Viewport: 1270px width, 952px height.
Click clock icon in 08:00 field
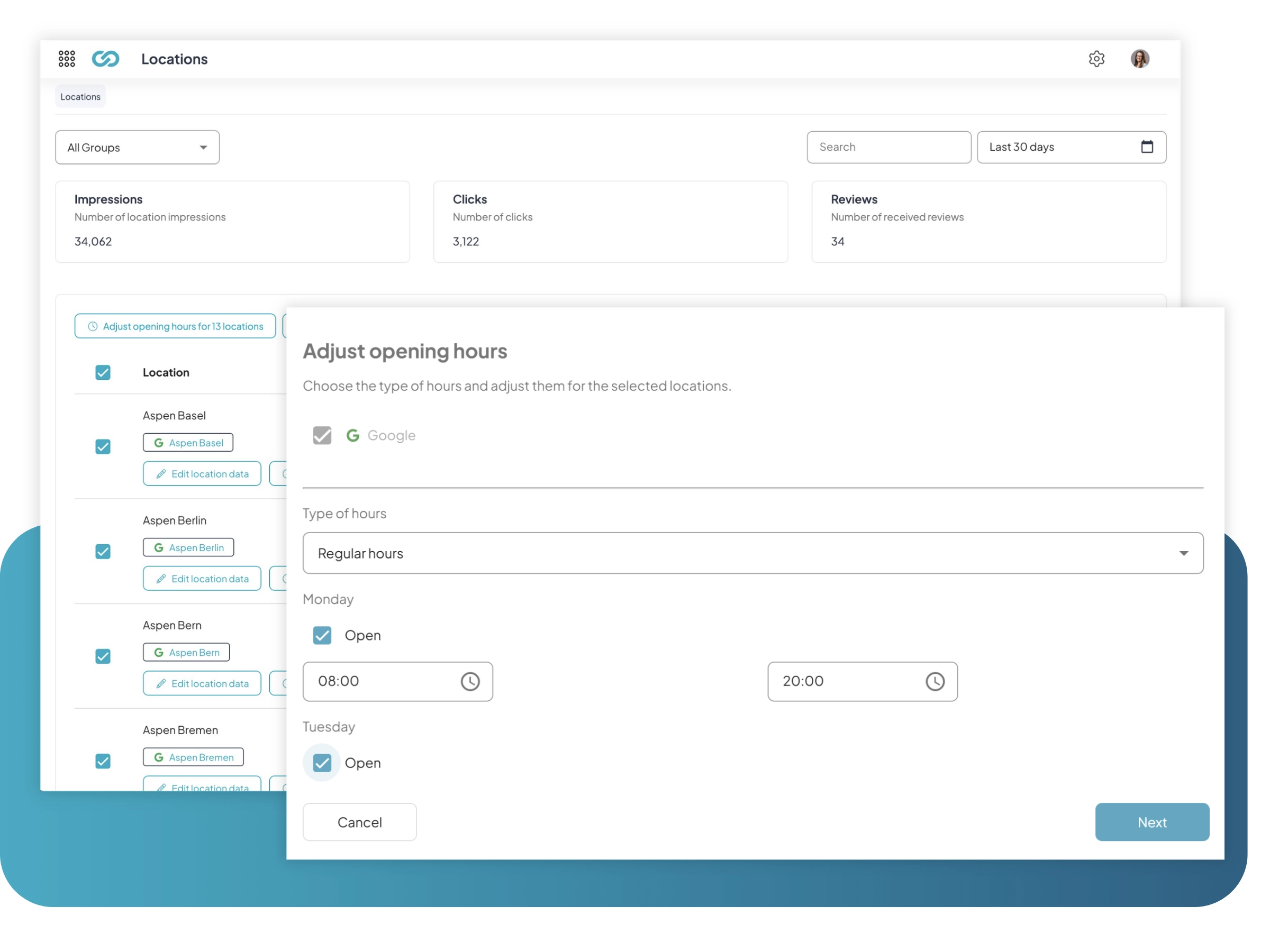470,681
